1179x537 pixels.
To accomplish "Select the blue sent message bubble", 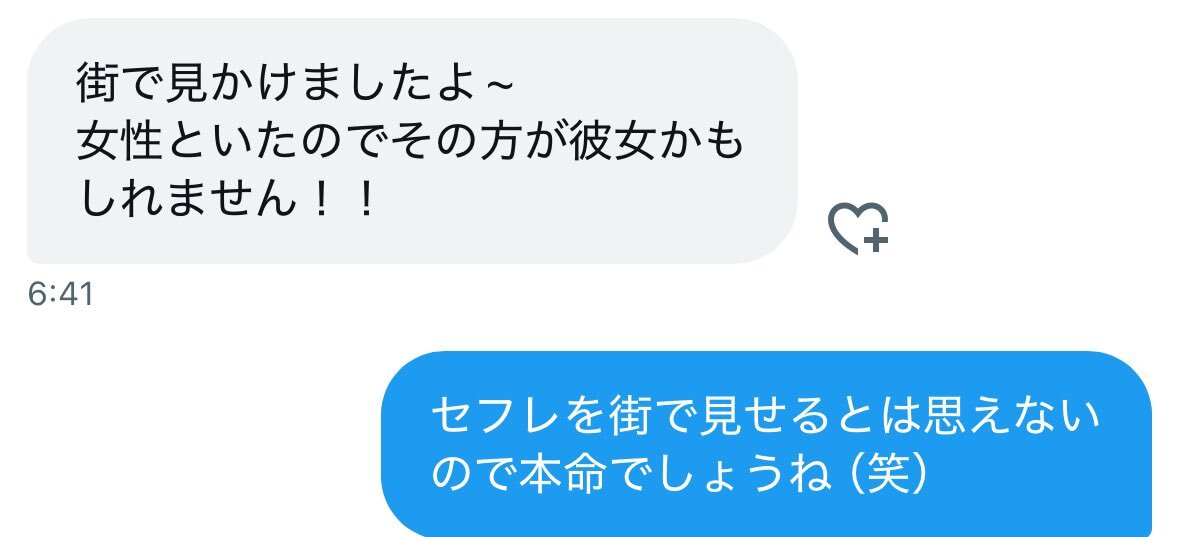I will 766,444.
